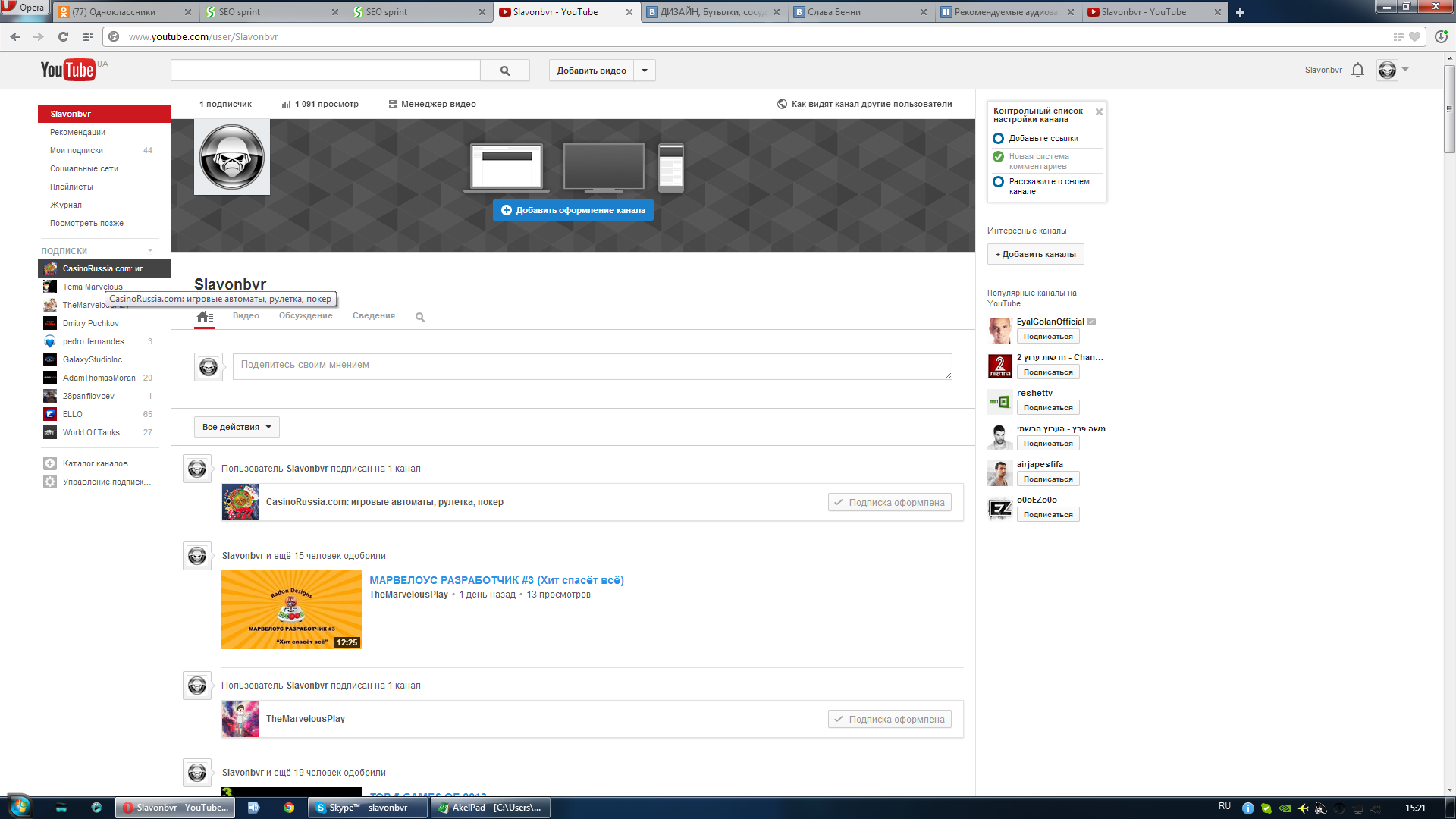Open TheMarvelousPlay thumbnail in feed

[240, 719]
